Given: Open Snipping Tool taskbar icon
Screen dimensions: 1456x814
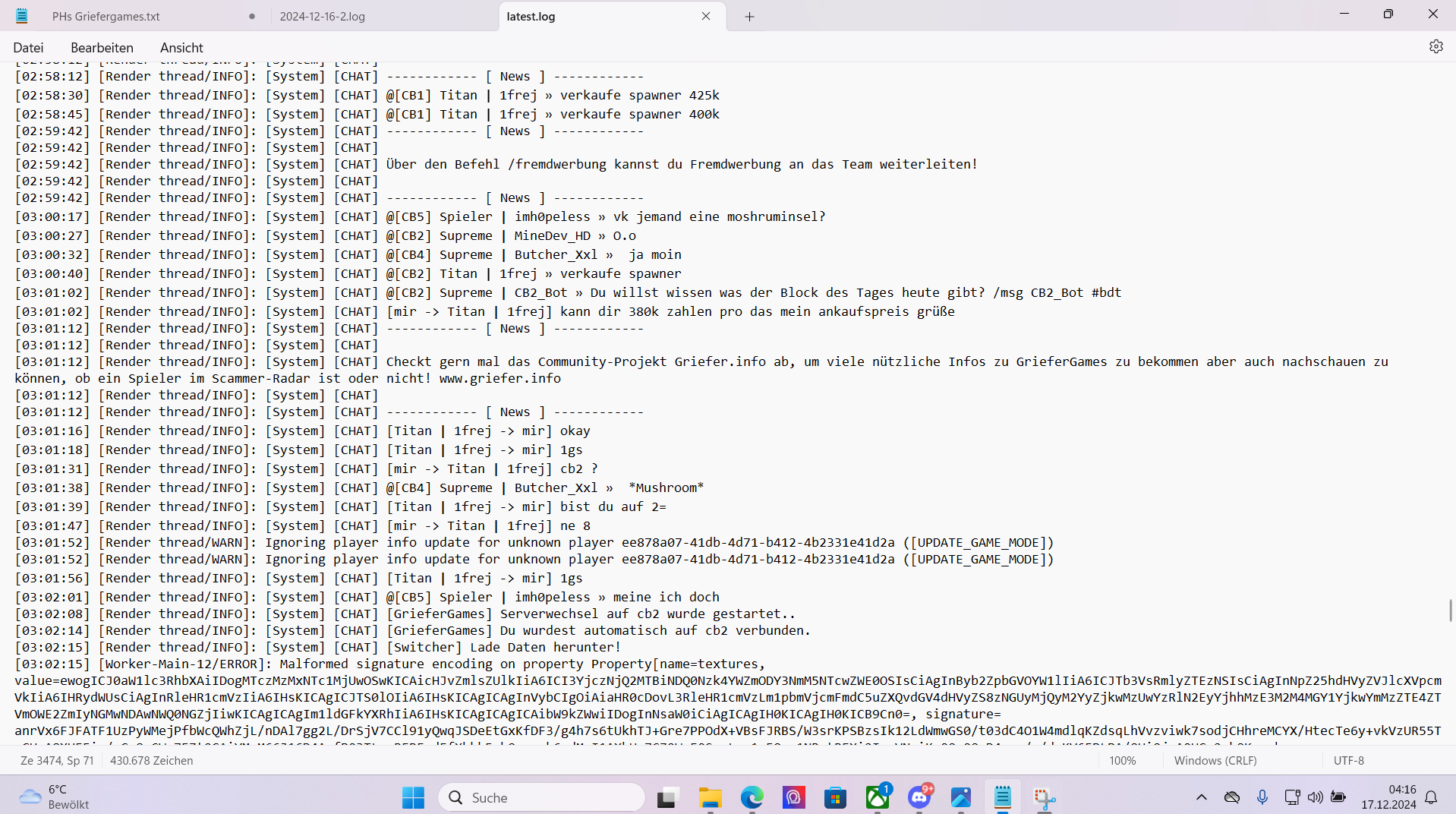Looking at the screenshot, I should coord(1045,797).
